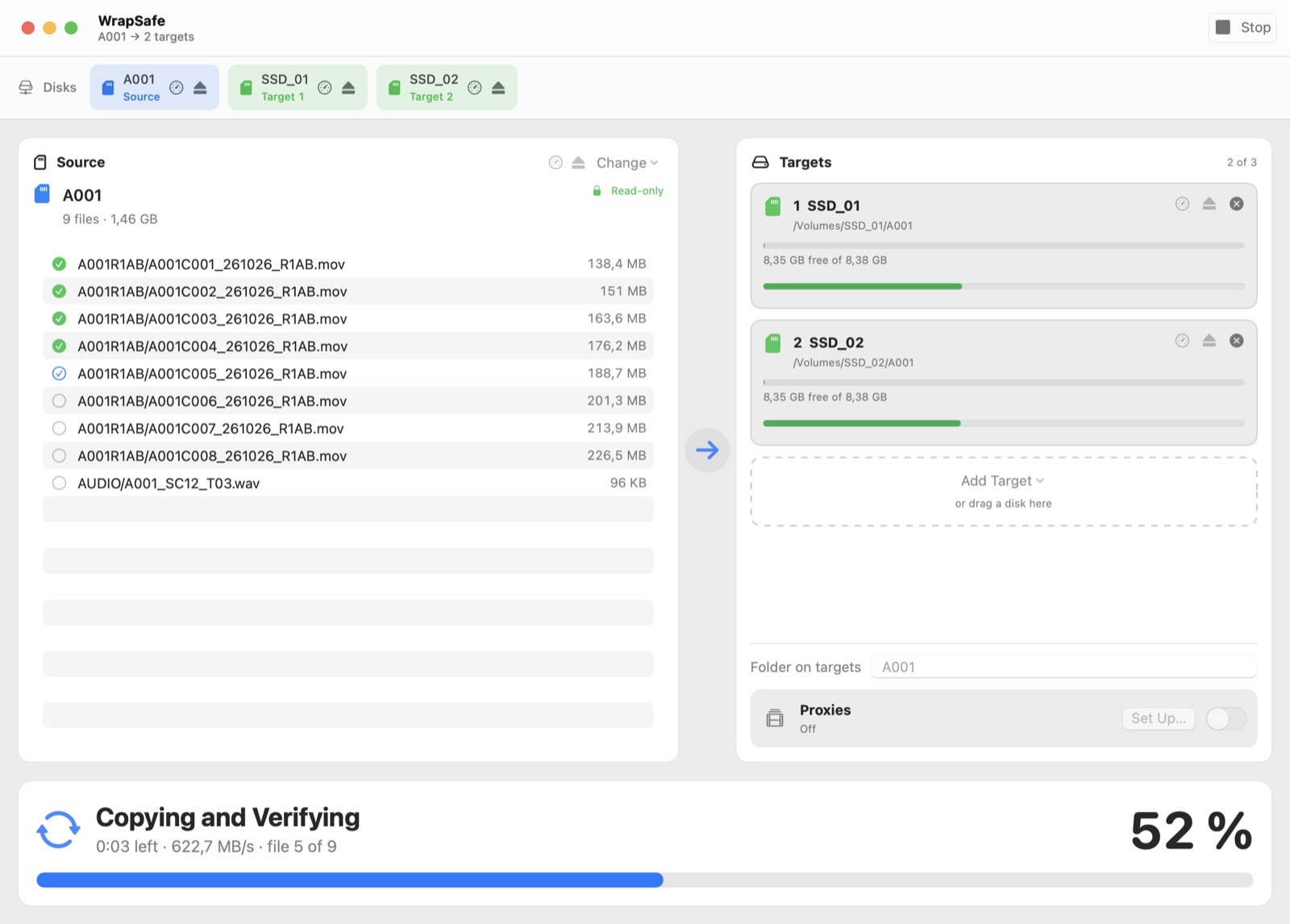Click status circle for A001C006 file
This screenshot has width=1290, height=924.
point(59,401)
